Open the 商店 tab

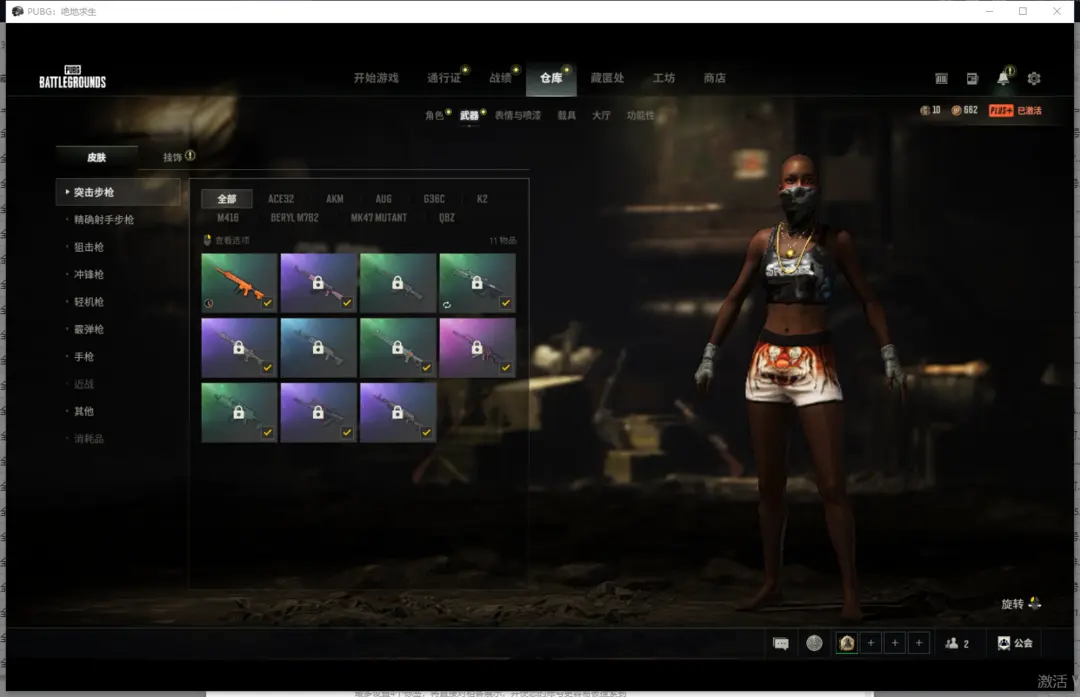[x=714, y=78]
